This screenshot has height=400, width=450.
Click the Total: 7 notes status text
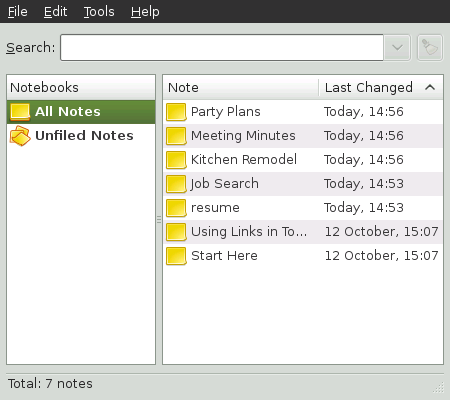click(x=50, y=384)
